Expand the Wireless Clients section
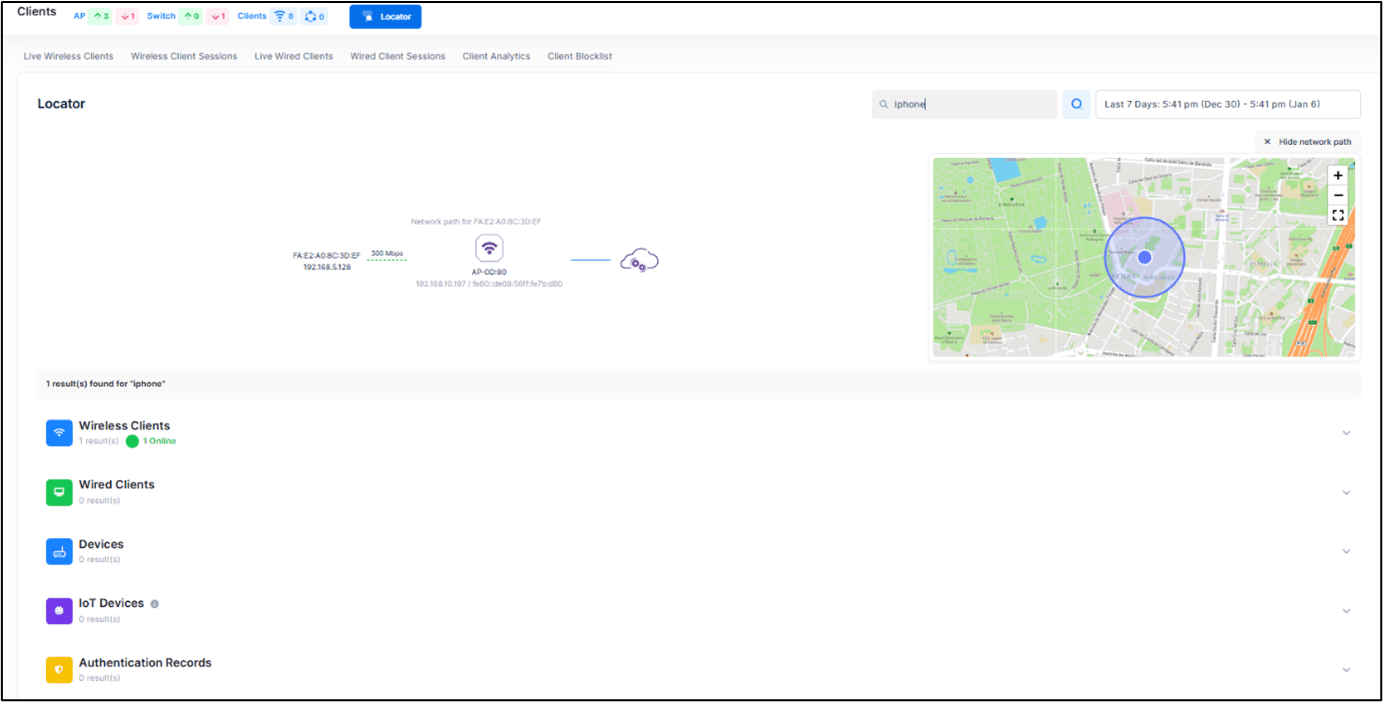Screen dimensions: 1383x702 (x=1346, y=433)
